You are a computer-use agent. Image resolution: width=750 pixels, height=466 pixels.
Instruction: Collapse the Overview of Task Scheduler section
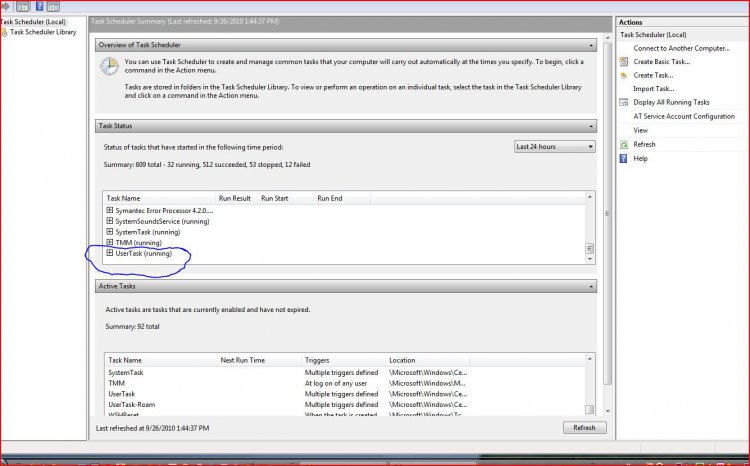591,45
